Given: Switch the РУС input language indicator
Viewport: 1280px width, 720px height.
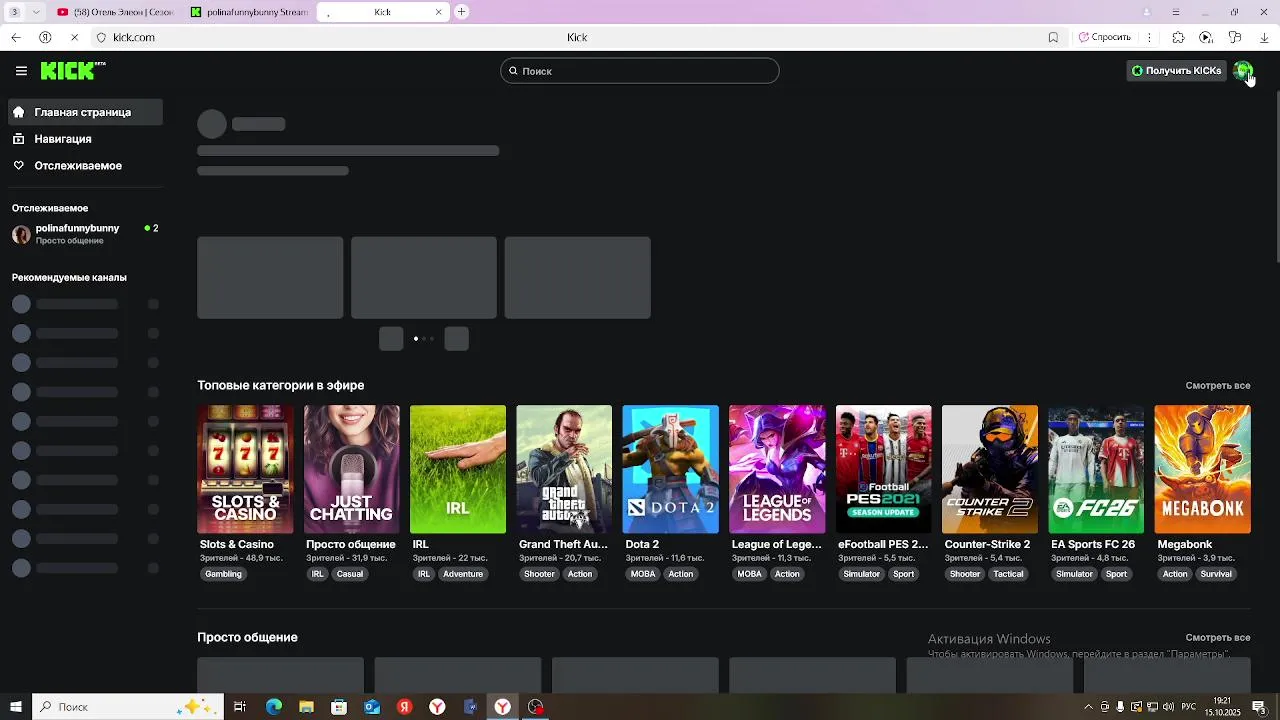Looking at the screenshot, I should [1189, 707].
